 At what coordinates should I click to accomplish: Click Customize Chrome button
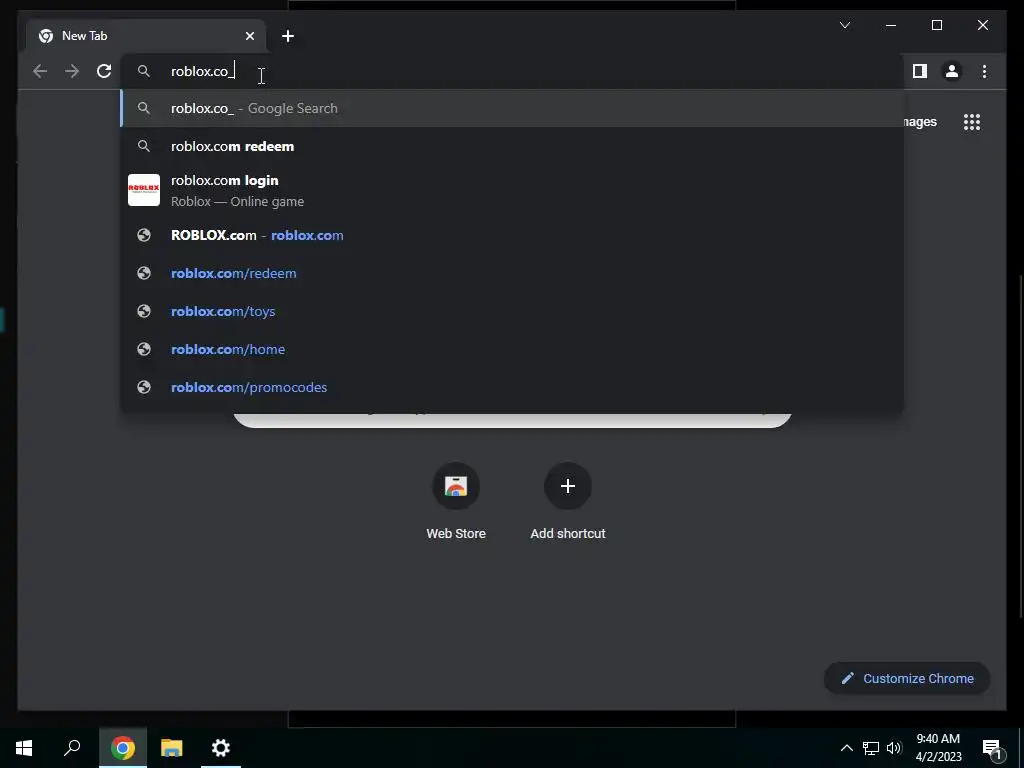click(907, 679)
